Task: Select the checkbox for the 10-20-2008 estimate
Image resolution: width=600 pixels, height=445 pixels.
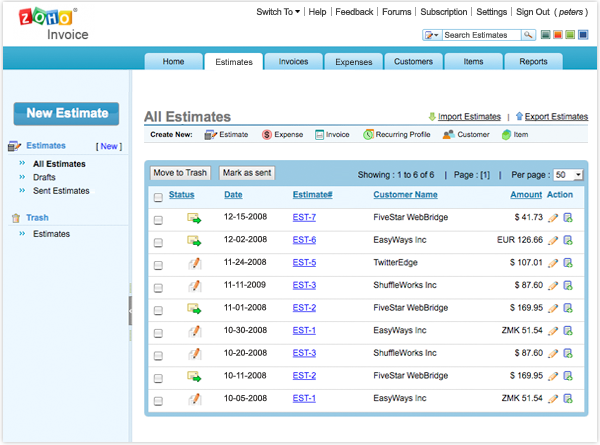Action: [x=158, y=356]
